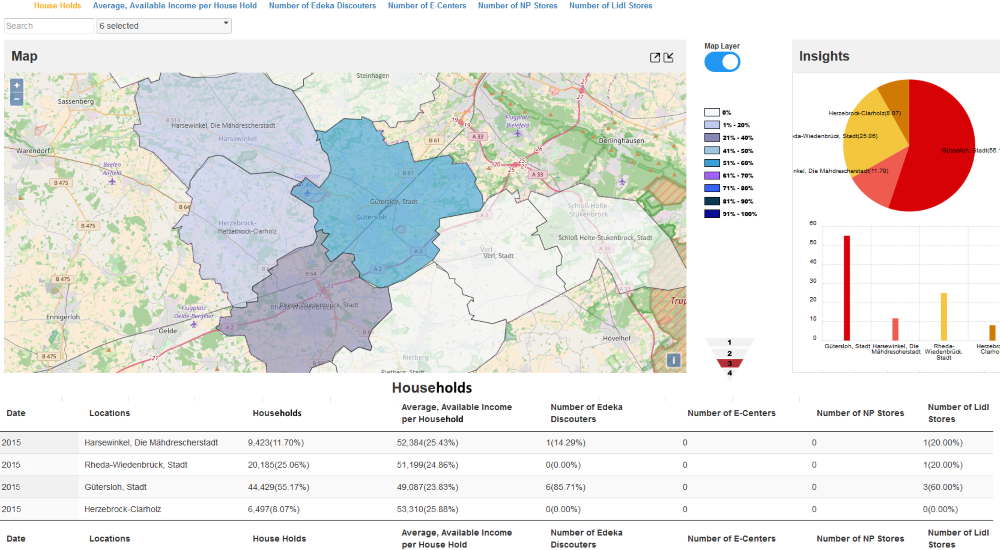Viewport: 1000px width, 550px height.
Task: Pick the 61% - 70% purple legend swatch
Action: pos(712,175)
